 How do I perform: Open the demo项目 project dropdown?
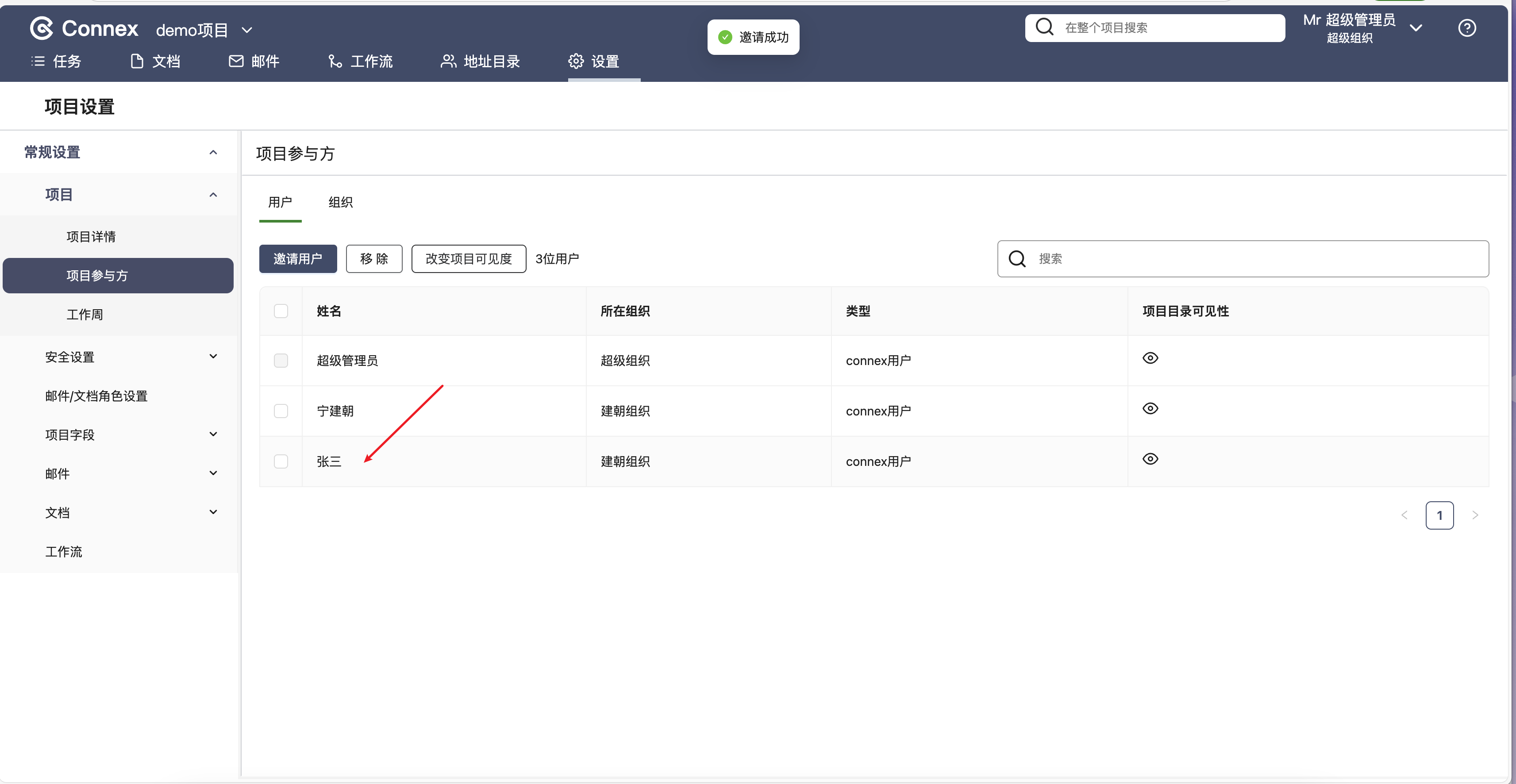point(204,30)
